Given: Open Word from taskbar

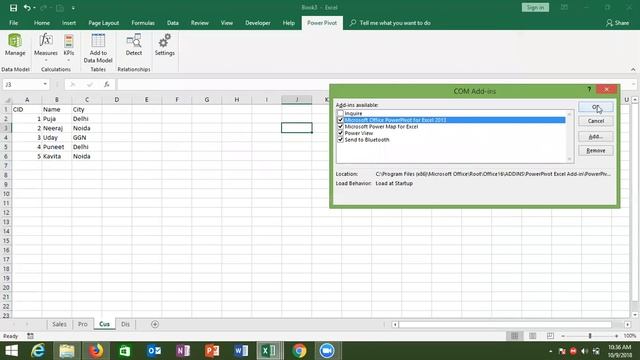Looking at the screenshot, I should pyautogui.click(x=241, y=351).
